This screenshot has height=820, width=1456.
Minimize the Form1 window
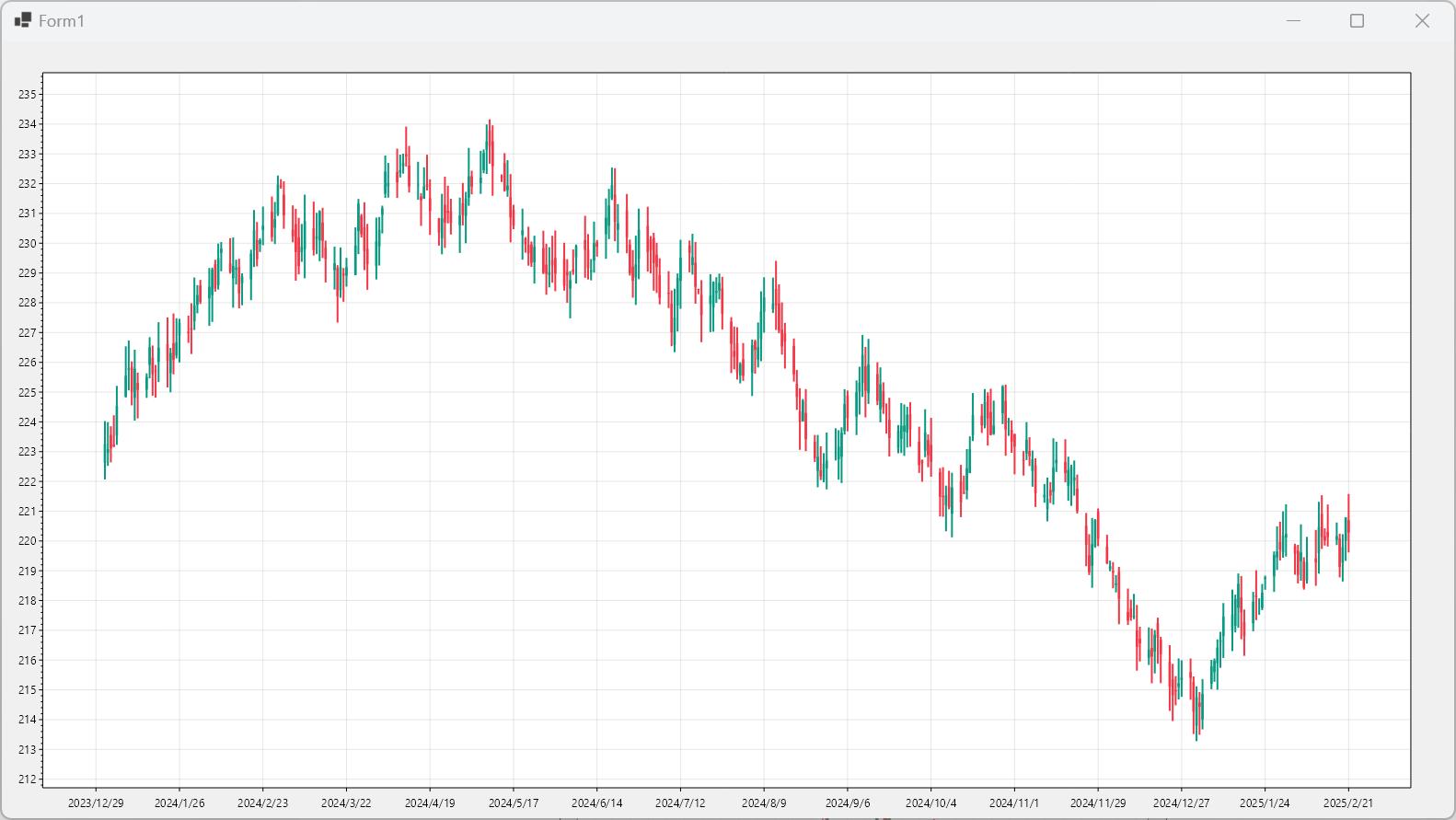pyautogui.click(x=1293, y=21)
